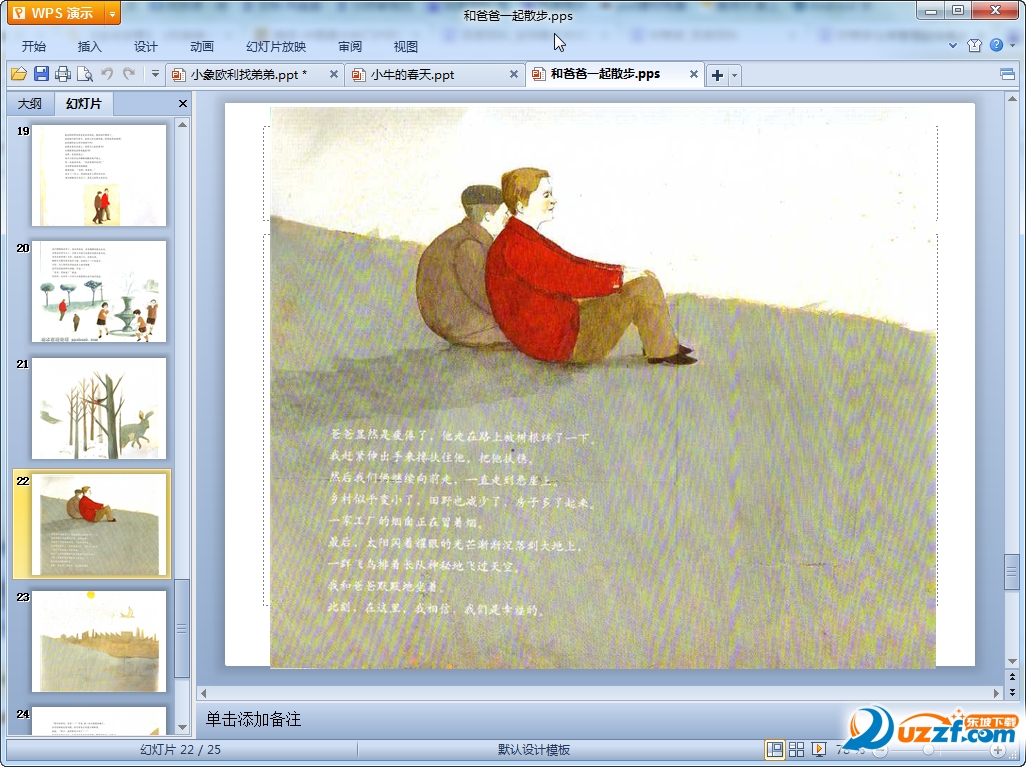The image size is (1026, 767).
Task: Expand the ribbon with the chevron arrow
Action: pos(953,46)
